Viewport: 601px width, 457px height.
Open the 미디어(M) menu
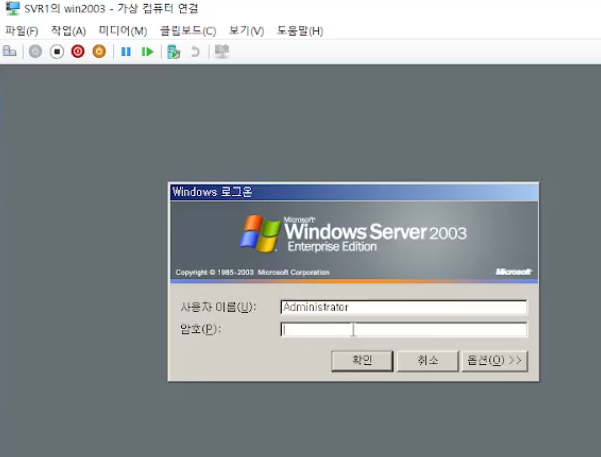123,31
